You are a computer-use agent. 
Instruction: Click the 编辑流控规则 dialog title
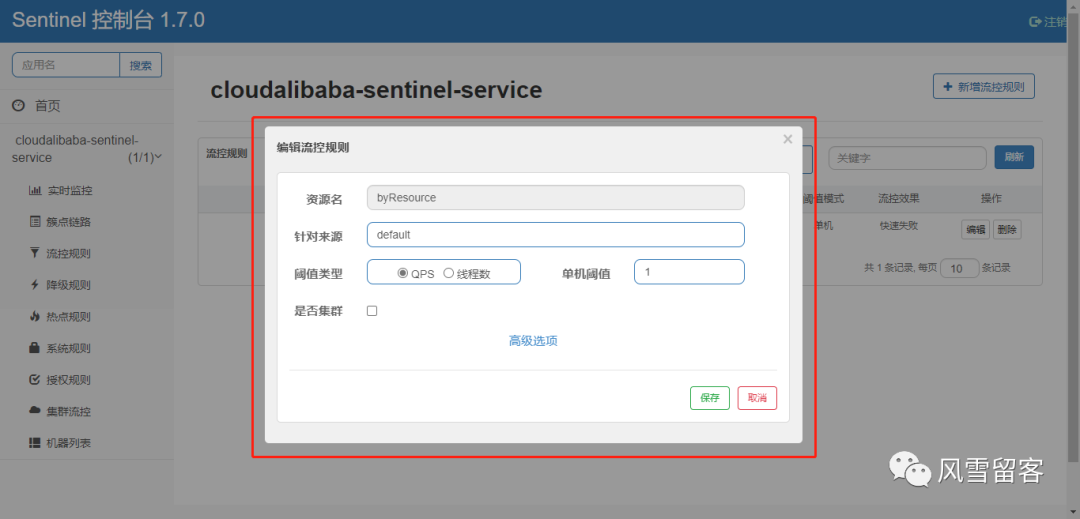313,147
